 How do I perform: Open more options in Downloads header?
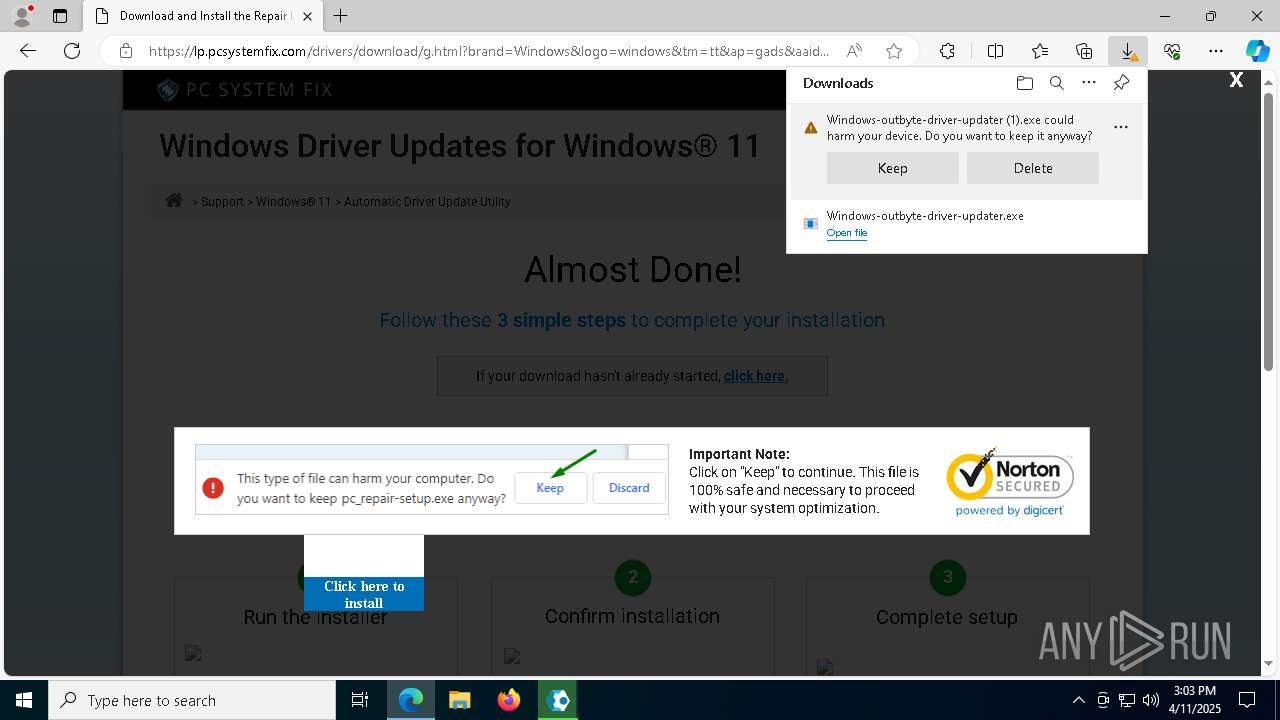1089,83
